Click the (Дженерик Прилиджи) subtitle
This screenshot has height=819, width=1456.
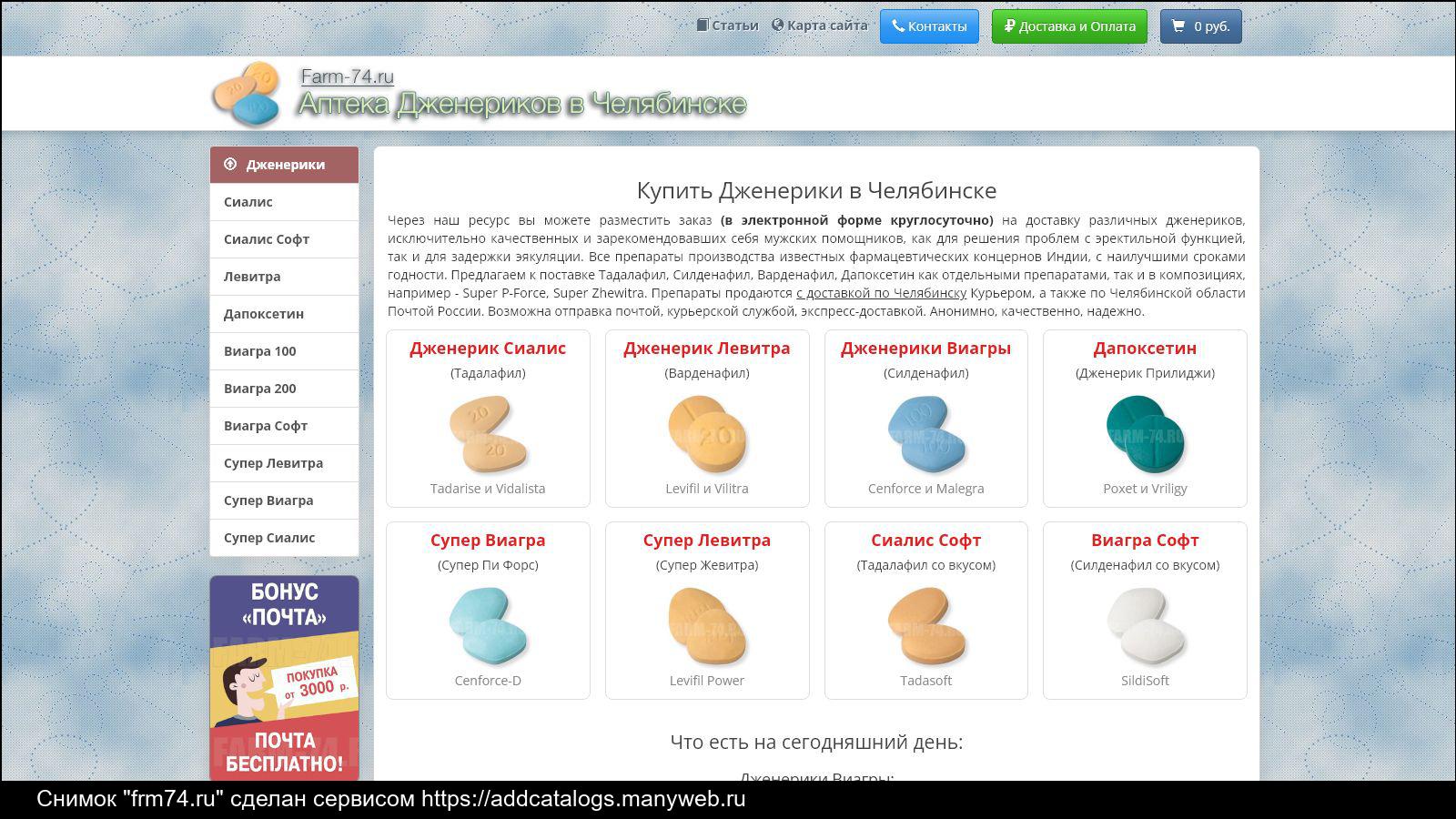tap(1145, 373)
